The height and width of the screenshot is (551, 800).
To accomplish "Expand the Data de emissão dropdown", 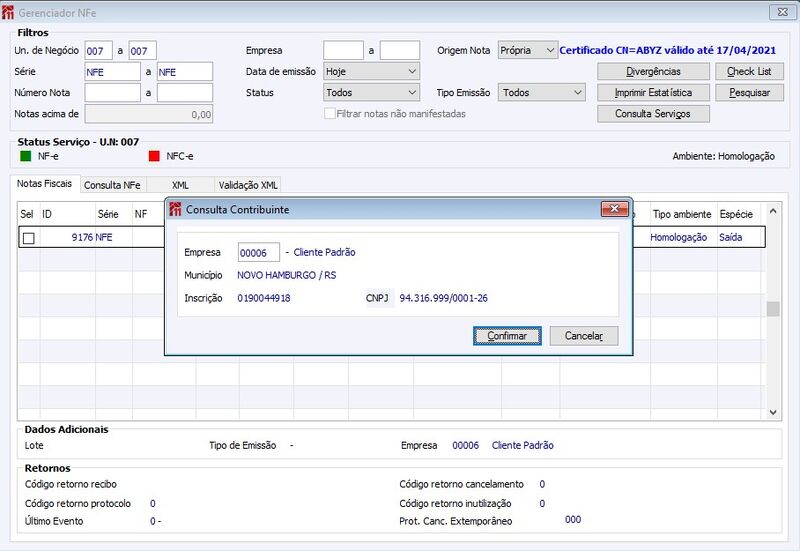I will 371,71.
